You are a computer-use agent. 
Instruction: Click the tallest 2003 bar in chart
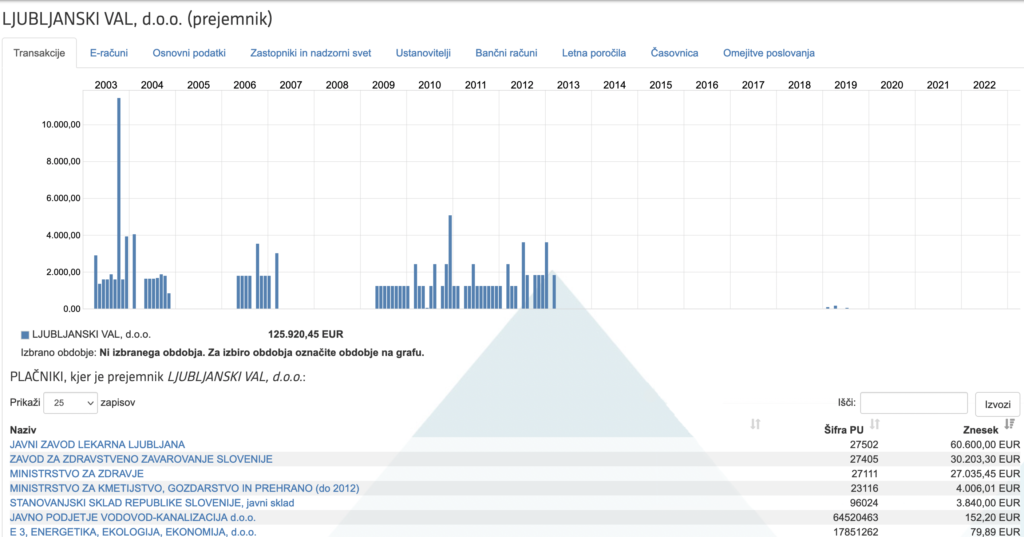point(119,203)
